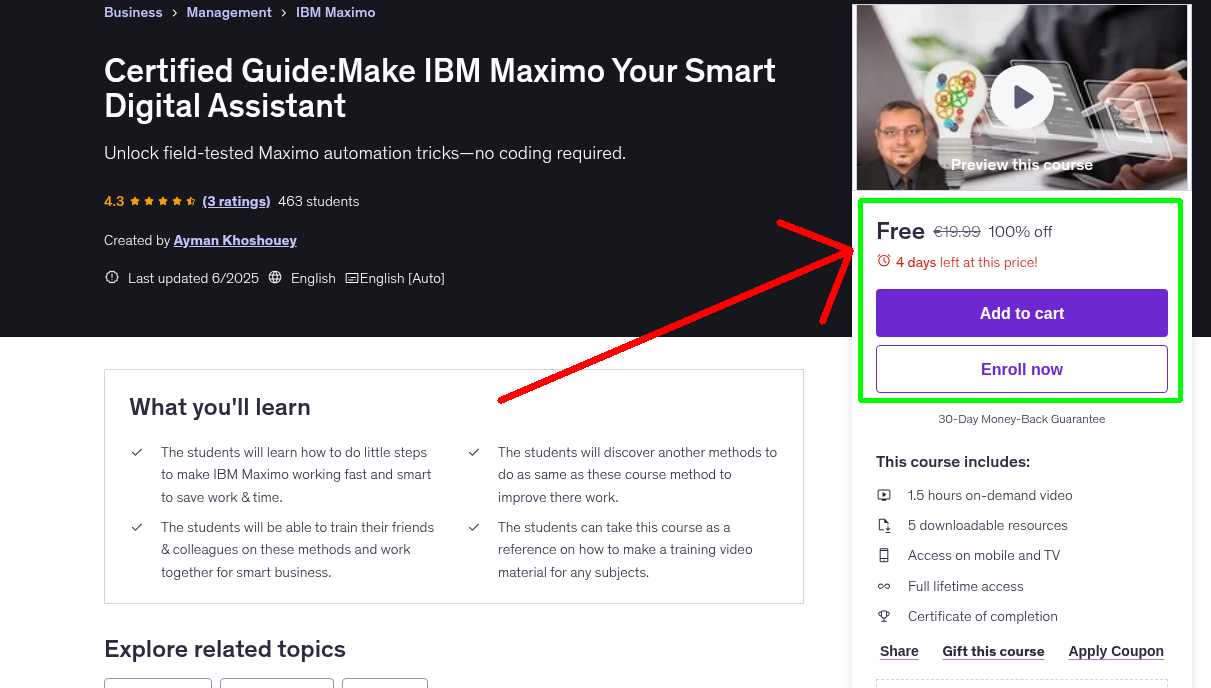The image size is (1211, 688).
Task: Click the 'Free' price text
Action: (900, 231)
